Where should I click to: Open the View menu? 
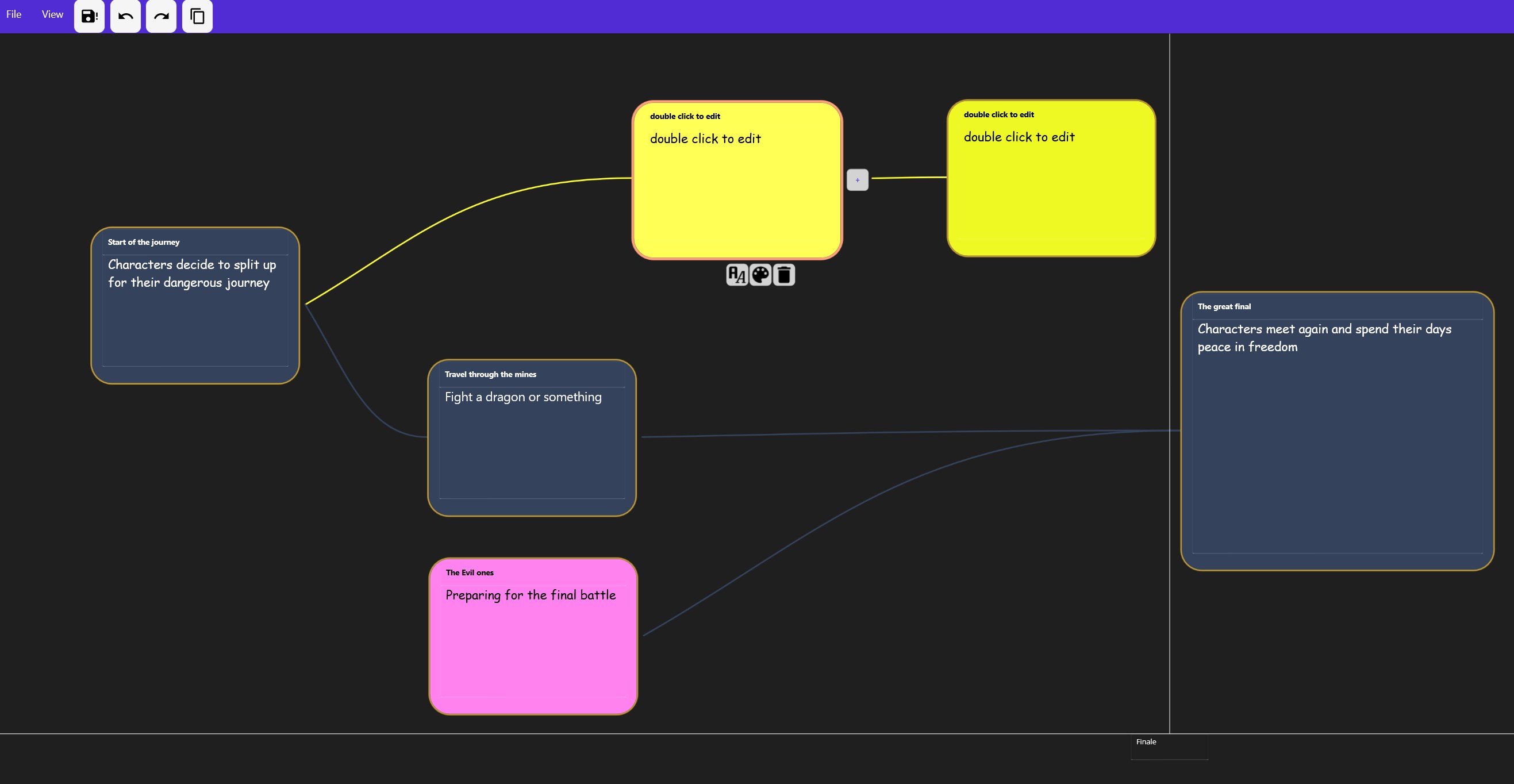point(52,15)
